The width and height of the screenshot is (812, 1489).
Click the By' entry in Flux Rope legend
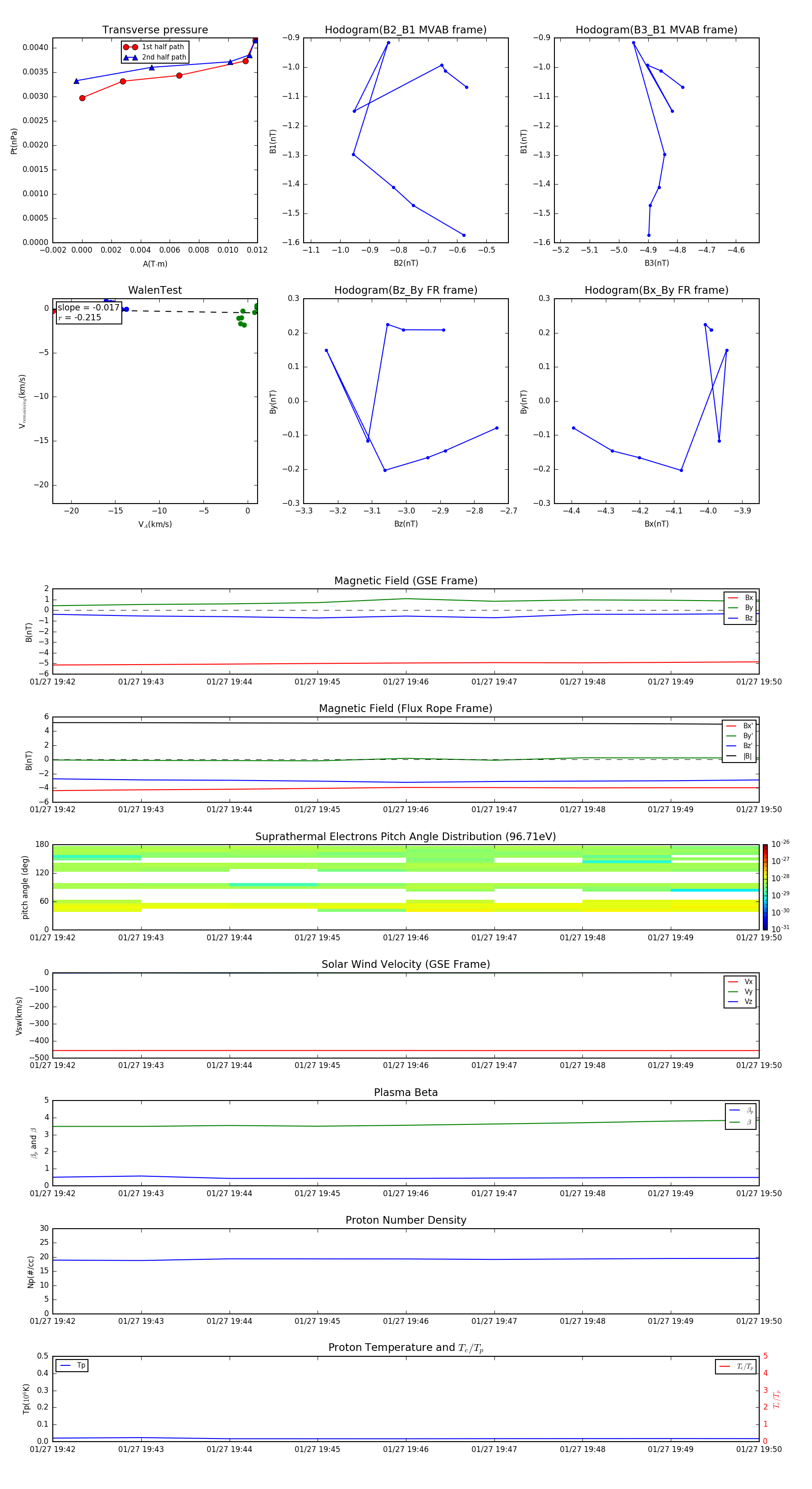(x=739, y=736)
